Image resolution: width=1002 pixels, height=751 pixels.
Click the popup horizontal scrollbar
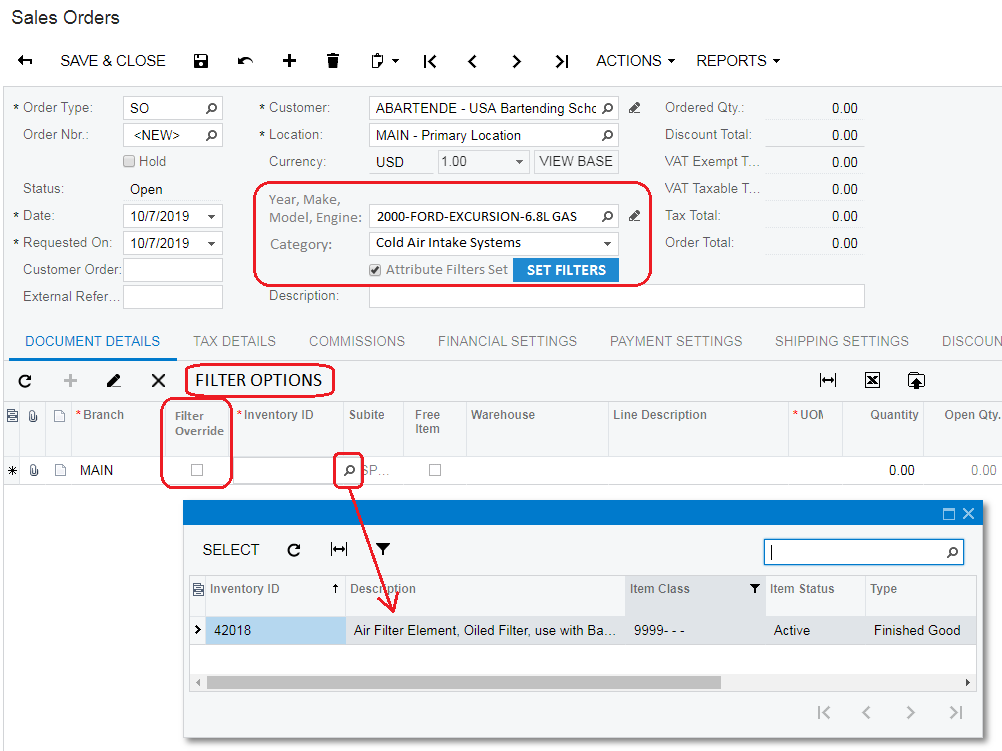[x=463, y=683]
